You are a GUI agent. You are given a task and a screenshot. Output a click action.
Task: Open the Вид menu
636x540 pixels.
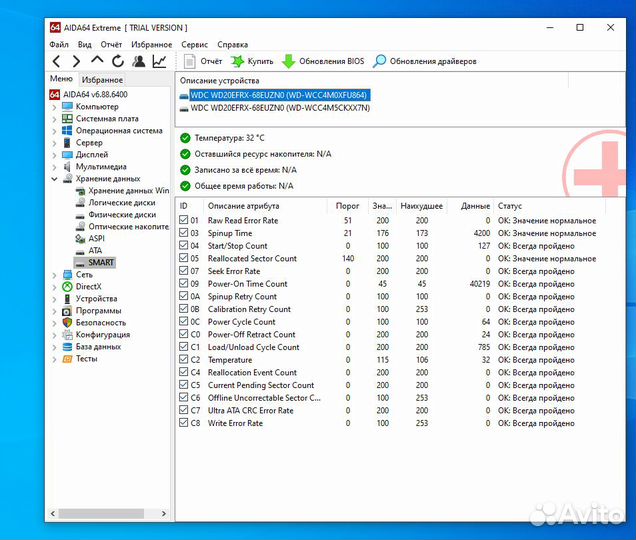click(x=85, y=45)
